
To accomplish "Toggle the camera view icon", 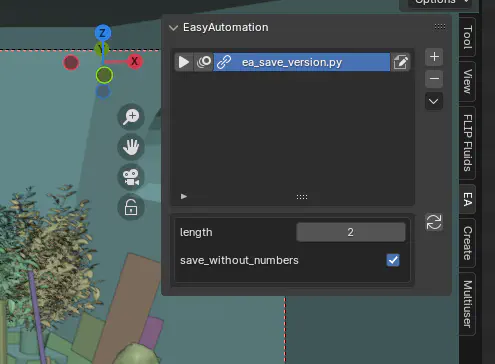I will (x=131, y=177).
